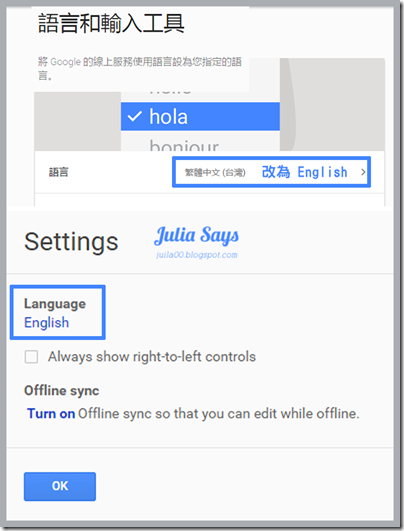Enable Always show right-to-left controls checkbox
Screen dimensions: 404x531
pos(31,357)
